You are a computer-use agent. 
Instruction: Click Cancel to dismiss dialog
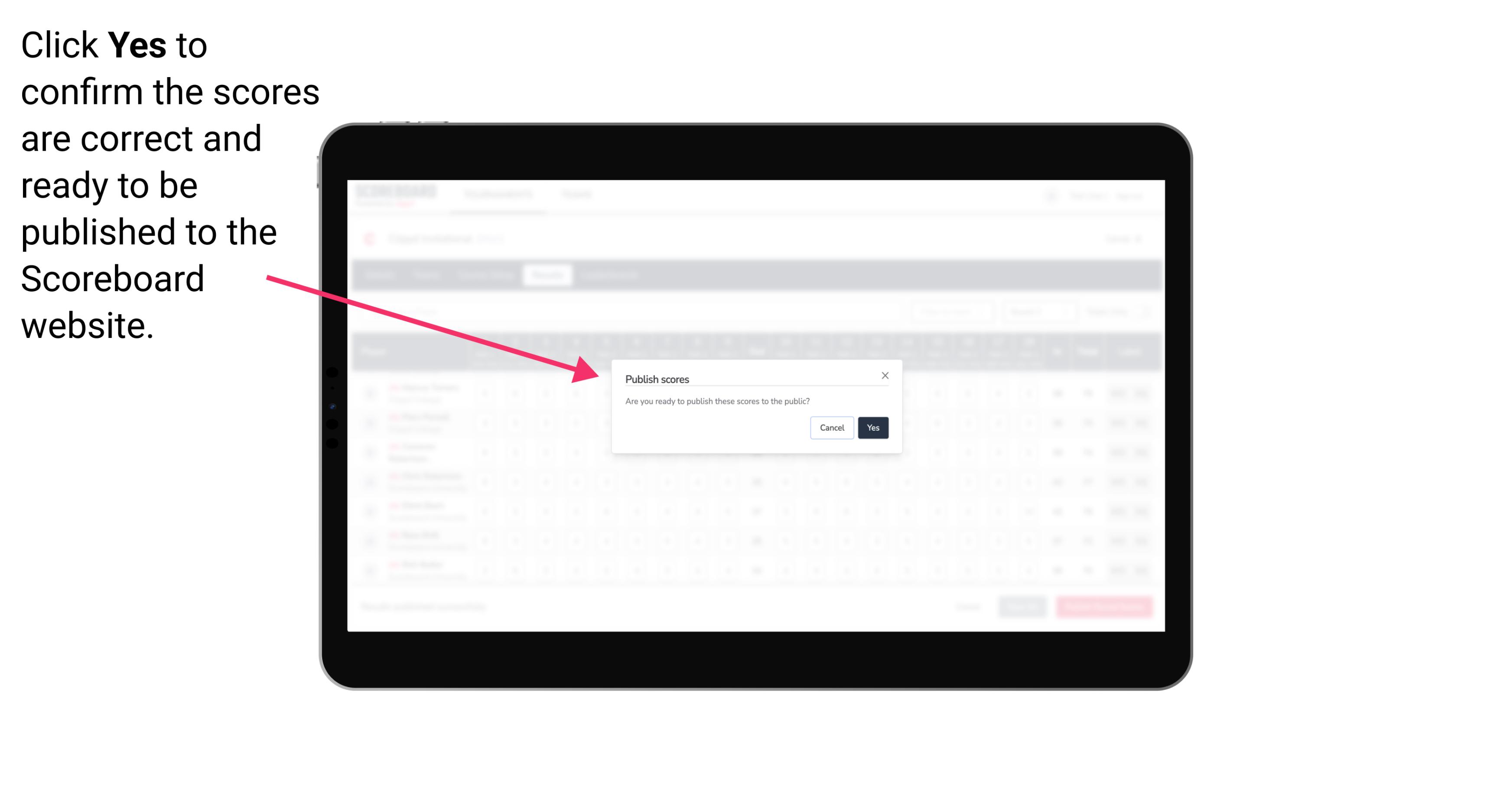(x=832, y=427)
